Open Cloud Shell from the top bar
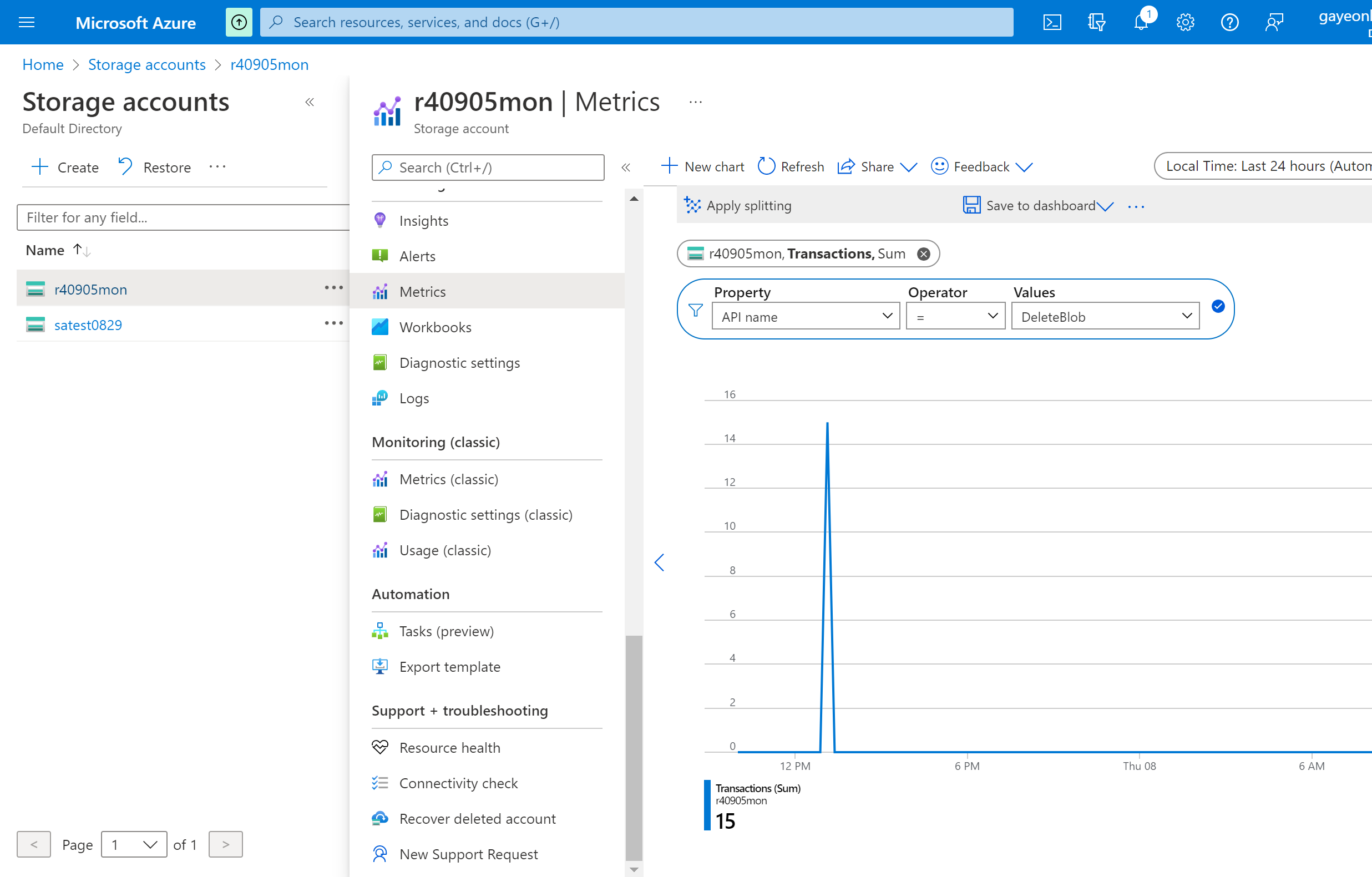The width and height of the screenshot is (1372, 877). coord(1052,22)
